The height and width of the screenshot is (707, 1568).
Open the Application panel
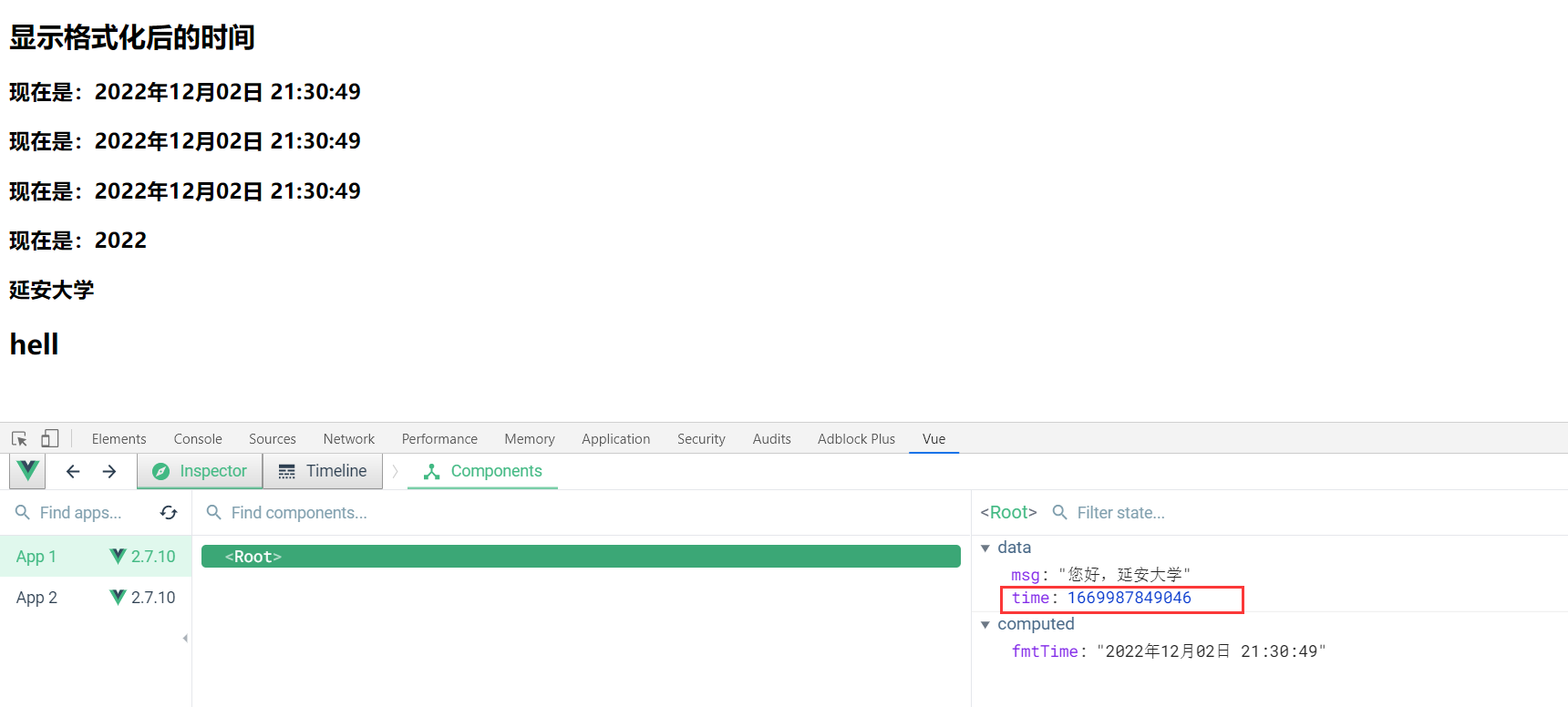pyautogui.click(x=616, y=438)
